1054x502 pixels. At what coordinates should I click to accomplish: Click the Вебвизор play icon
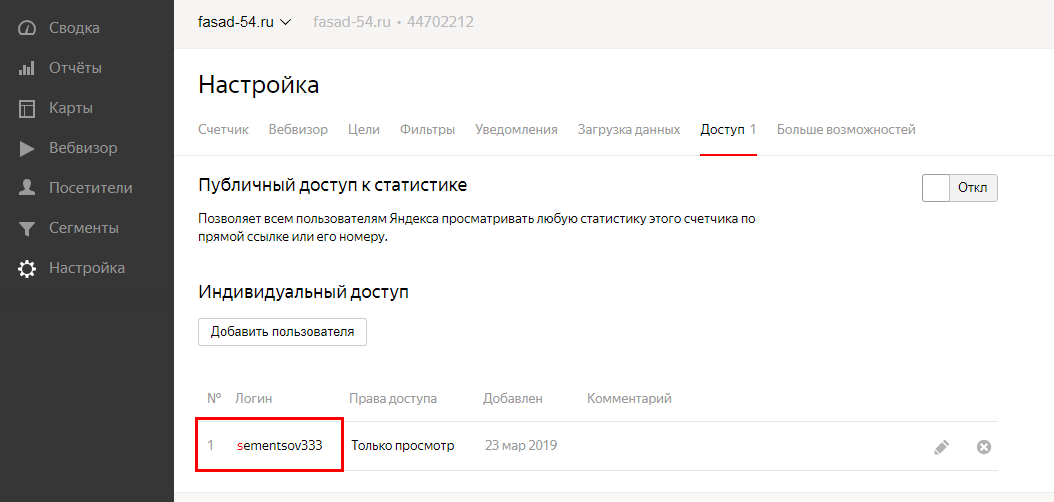point(26,149)
